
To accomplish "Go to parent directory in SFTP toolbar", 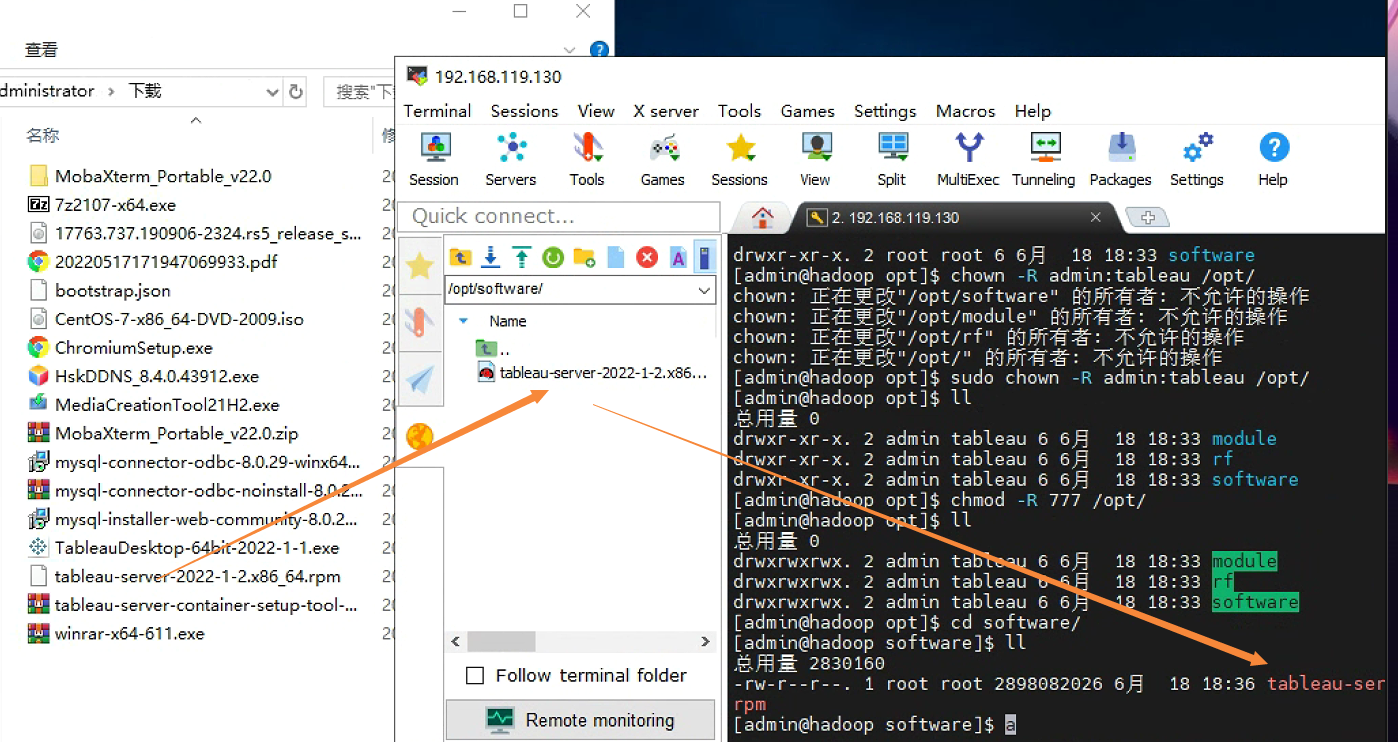I will tap(460, 258).
